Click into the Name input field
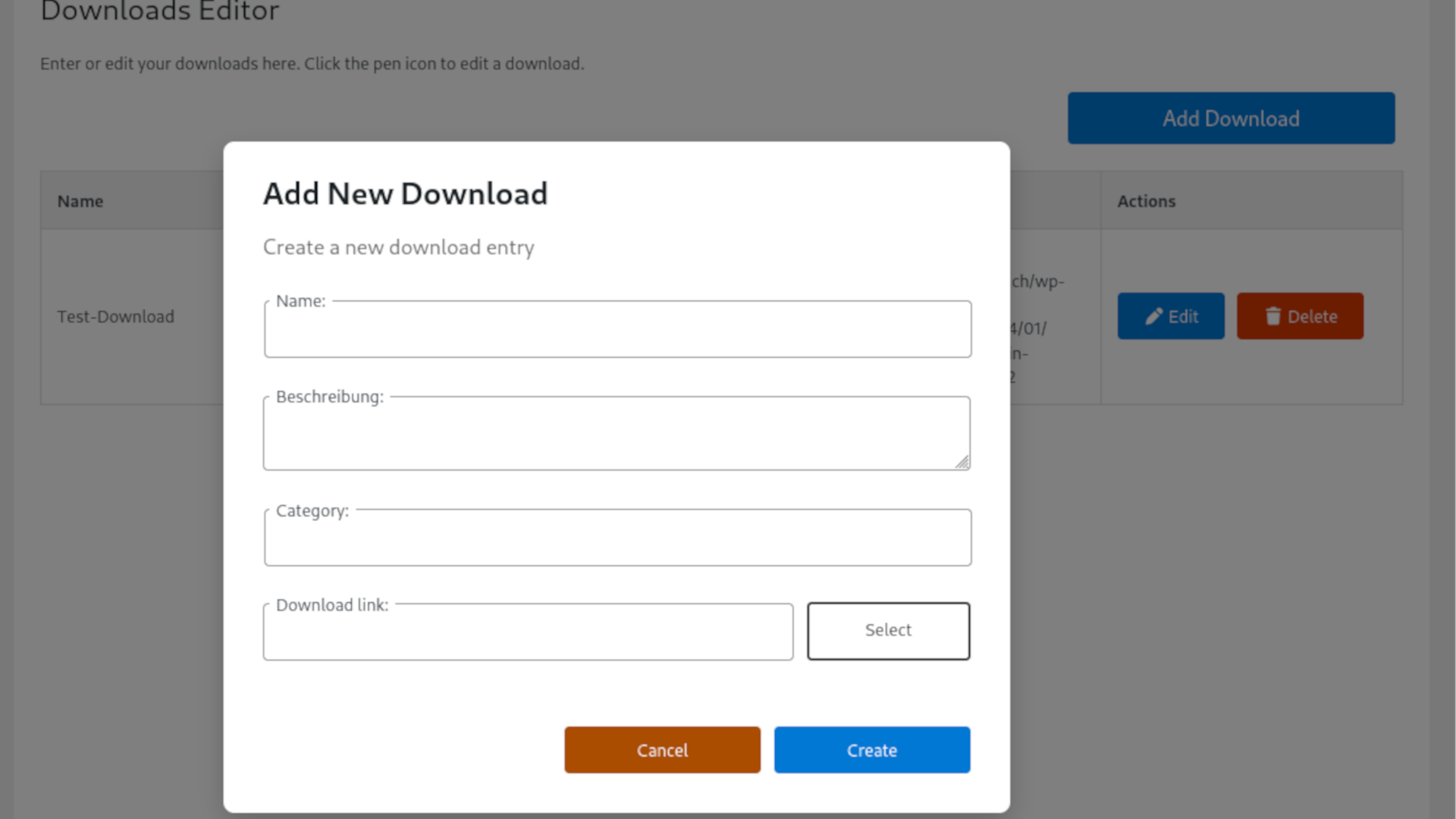This screenshot has width=1456, height=819. click(617, 334)
